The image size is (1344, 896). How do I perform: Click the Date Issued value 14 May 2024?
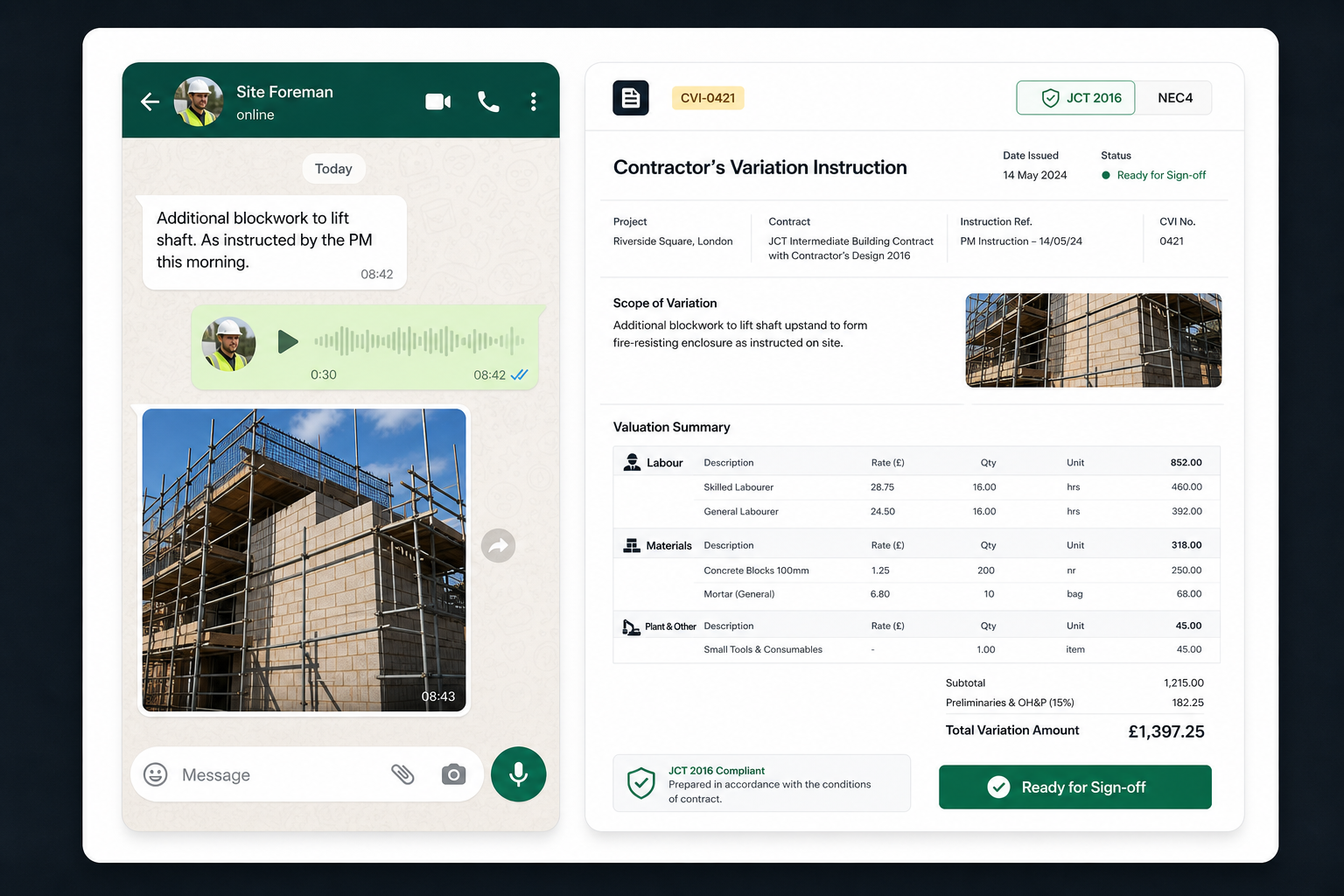click(1034, 175)
